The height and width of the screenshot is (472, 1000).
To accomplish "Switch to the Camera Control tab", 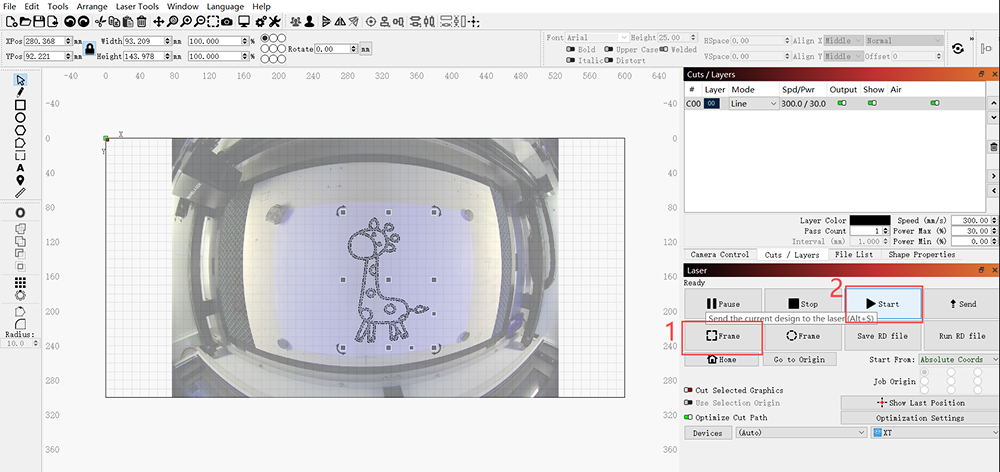I will (x=719, y=254).
